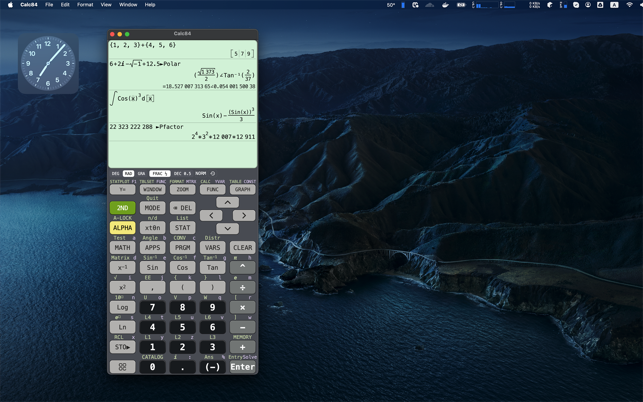Click the (-) negative key
643x402 pixels.
[212, 367]
